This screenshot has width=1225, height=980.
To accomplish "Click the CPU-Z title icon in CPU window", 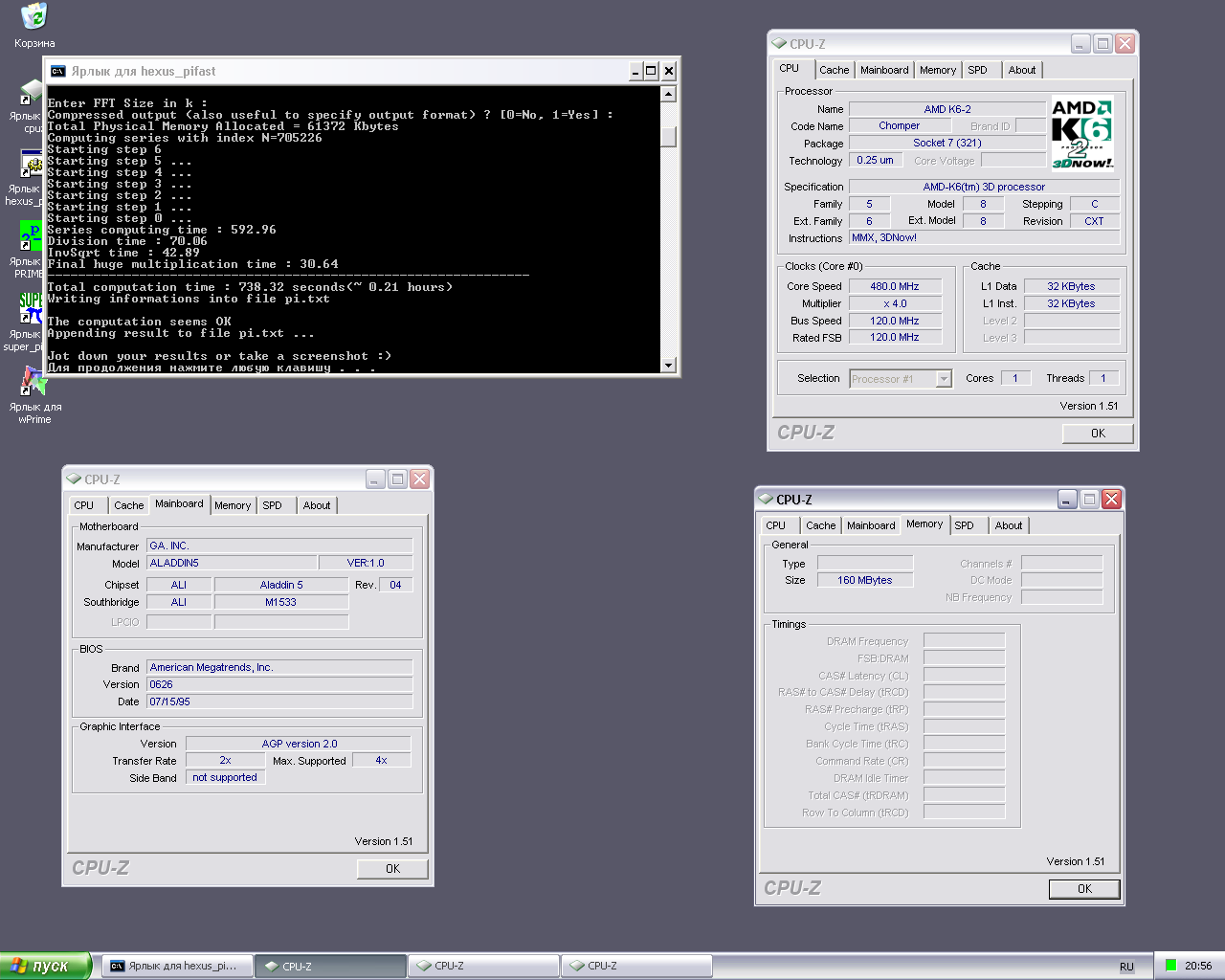I will (x=779, y=44).
